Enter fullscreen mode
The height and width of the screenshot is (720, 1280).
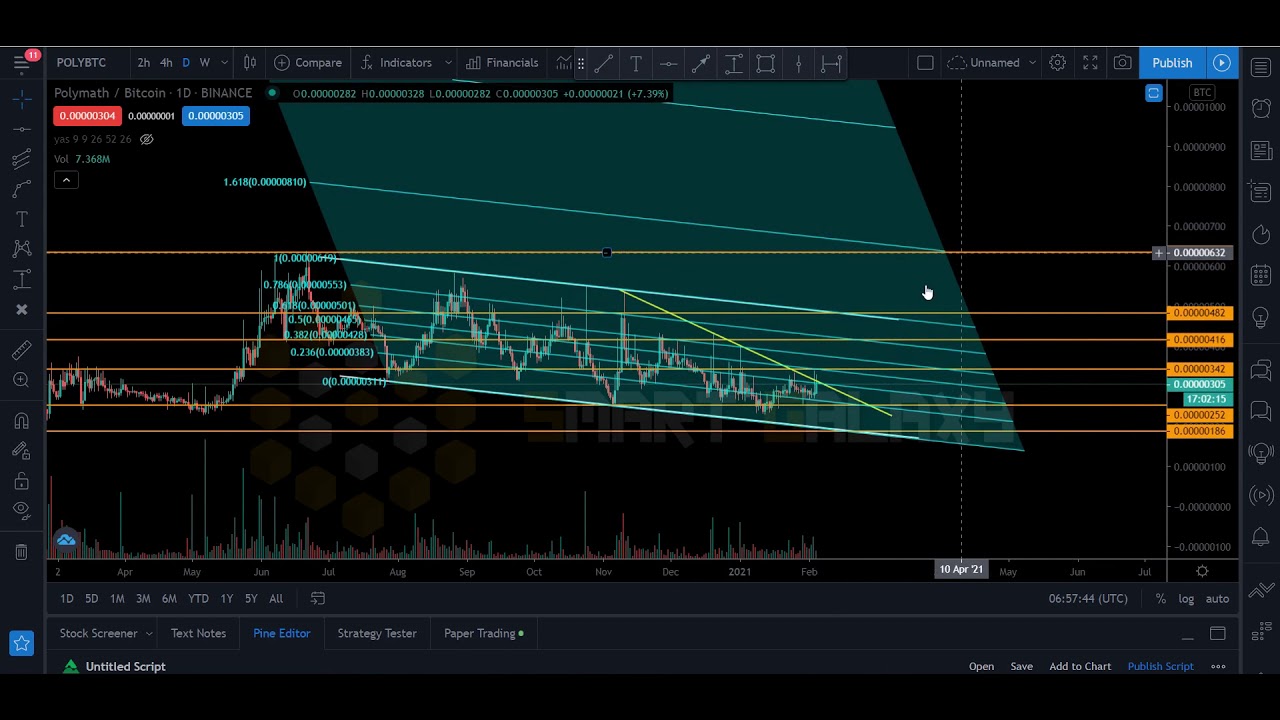tap(1090, 62)
